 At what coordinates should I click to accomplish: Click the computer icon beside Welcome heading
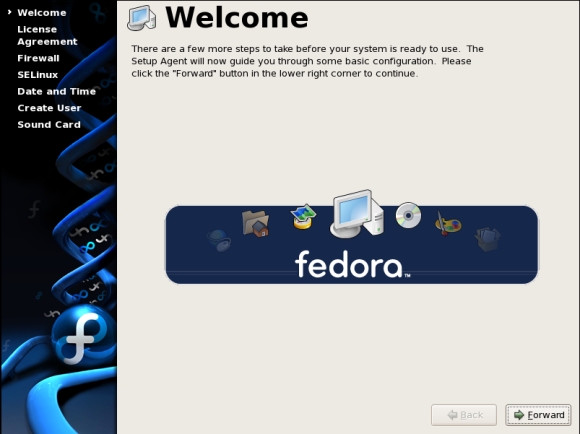[x=141, y=18]
